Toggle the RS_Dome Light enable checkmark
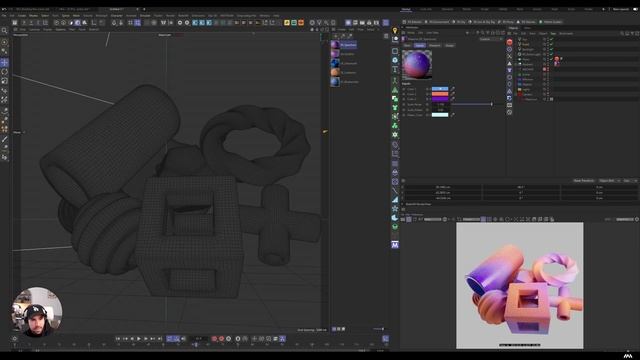Image resolution: width=640 pixels, height=360 pixels. click(551, 54)
